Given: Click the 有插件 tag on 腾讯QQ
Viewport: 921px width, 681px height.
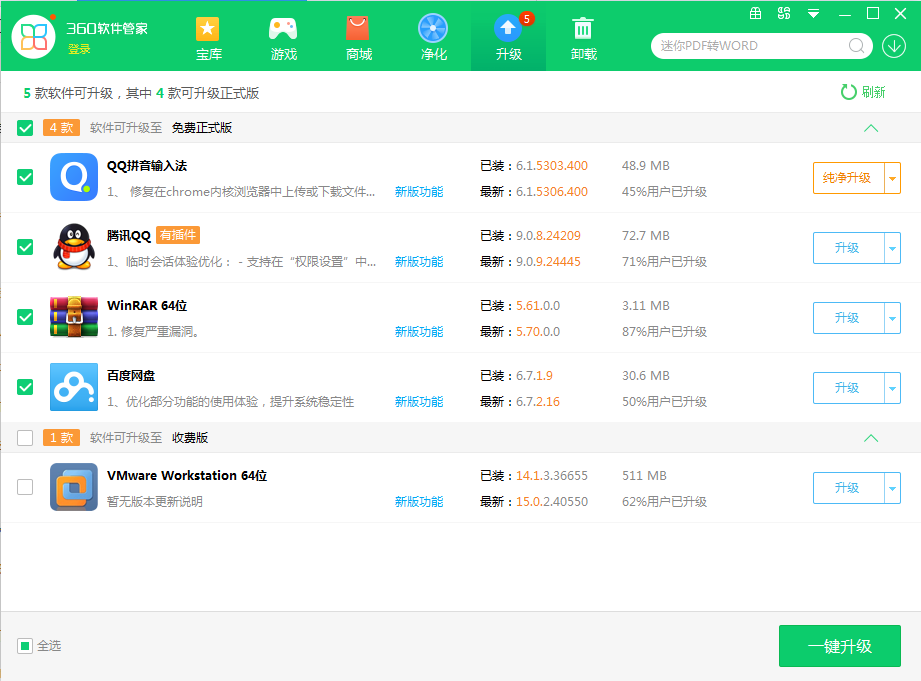Looking at the screenshot, I should (178, 235).
